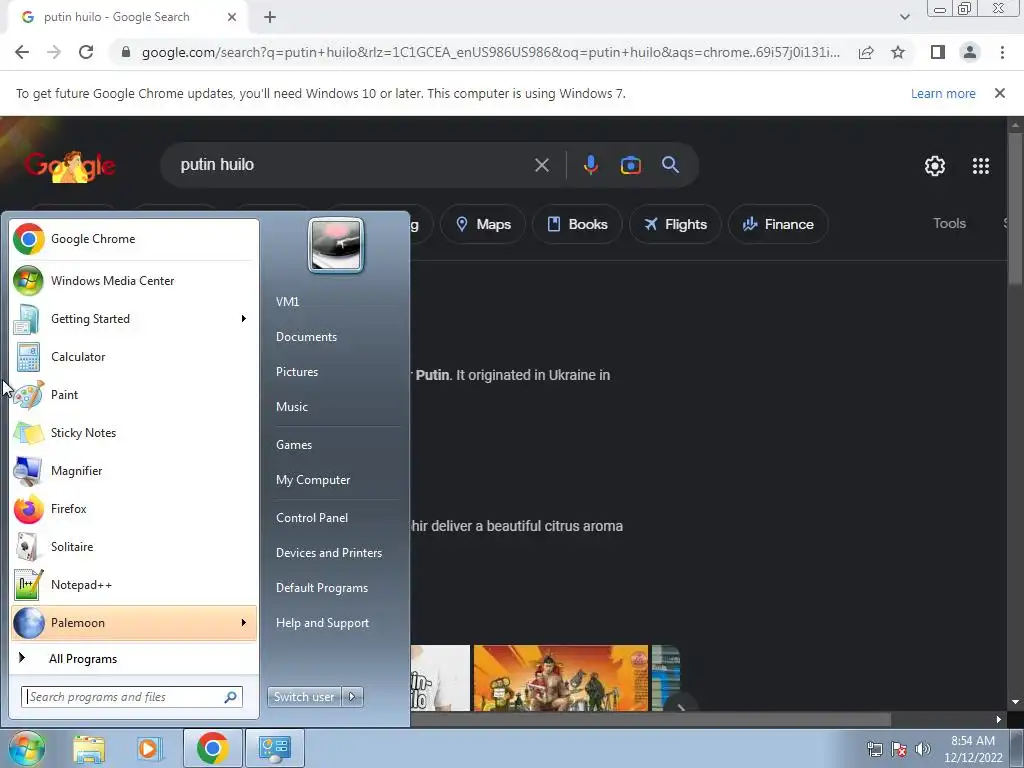The height and width of the screenshot is (768, 1024).
Task: Open Documents from Start menu
Action: (x=306, y=337)
